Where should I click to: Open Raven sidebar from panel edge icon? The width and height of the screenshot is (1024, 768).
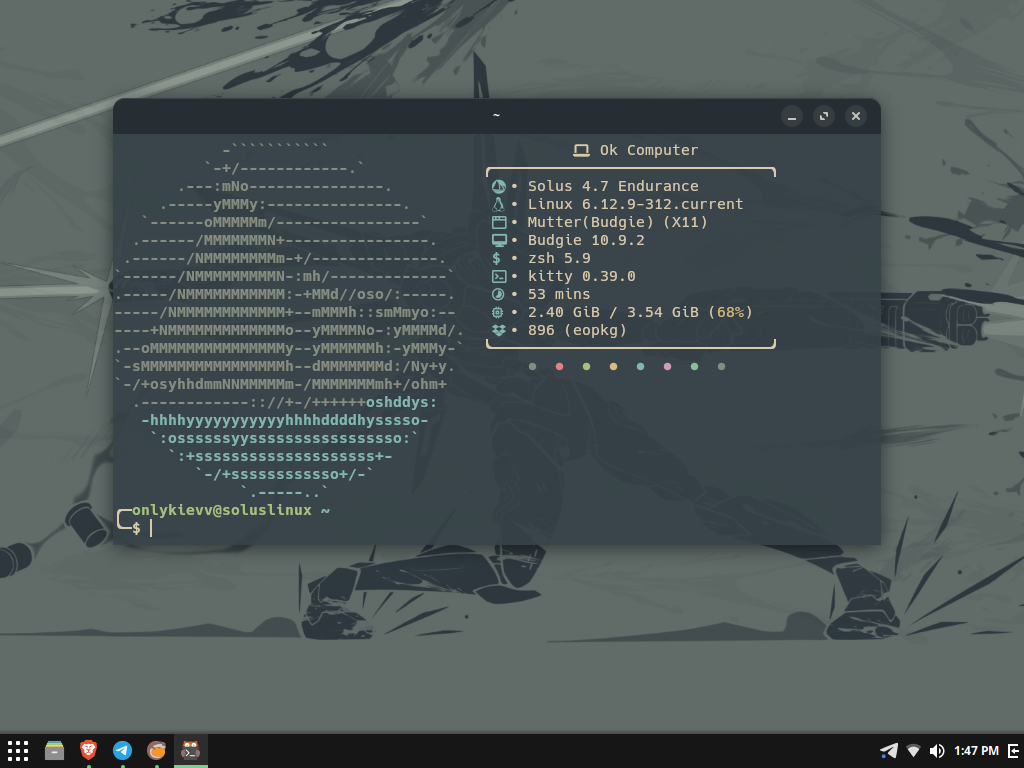tap(1014, 751)
